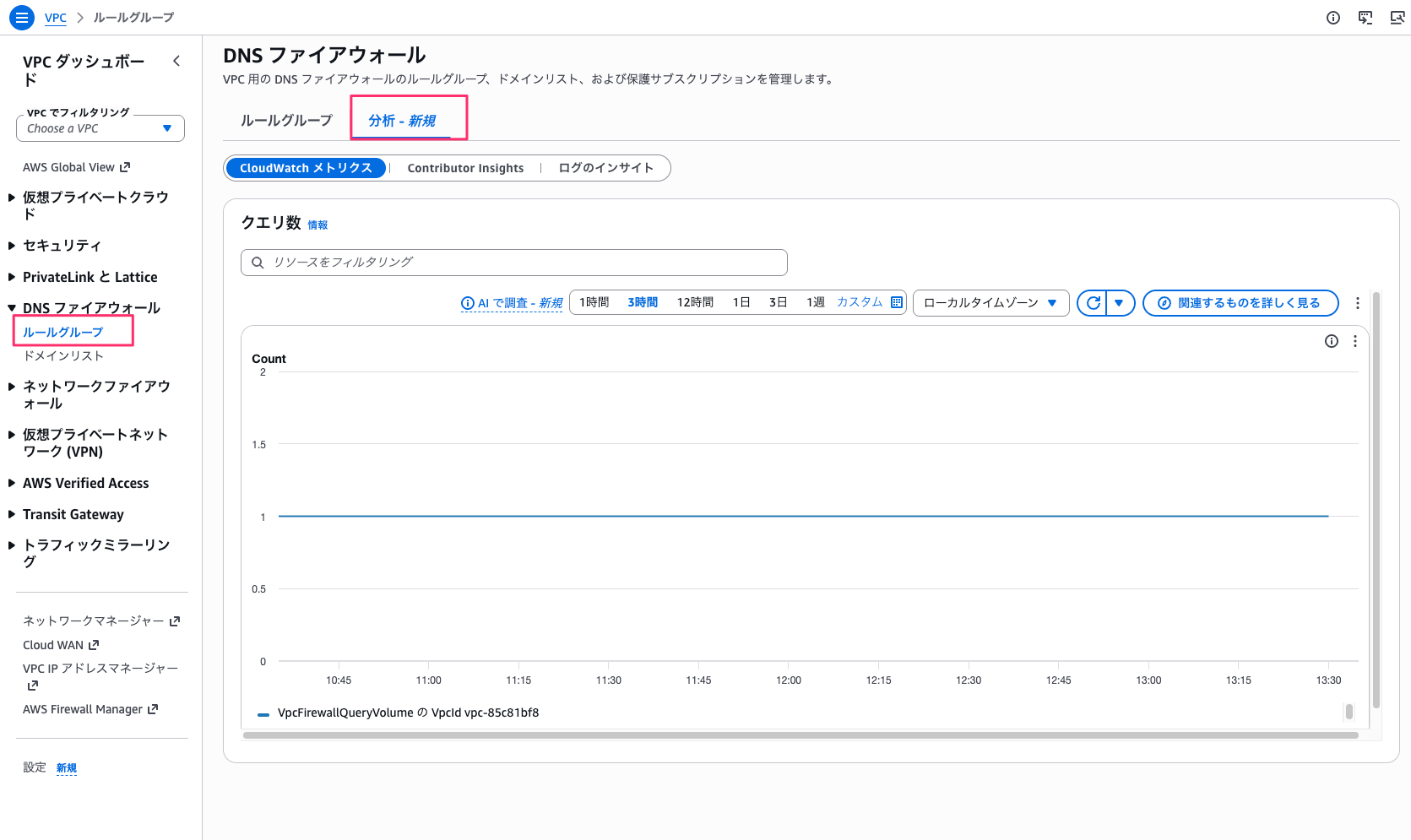This screenshot has width=1411, height=840.
Task: Click リソースをフィルタリング search field
Action: 514,263
